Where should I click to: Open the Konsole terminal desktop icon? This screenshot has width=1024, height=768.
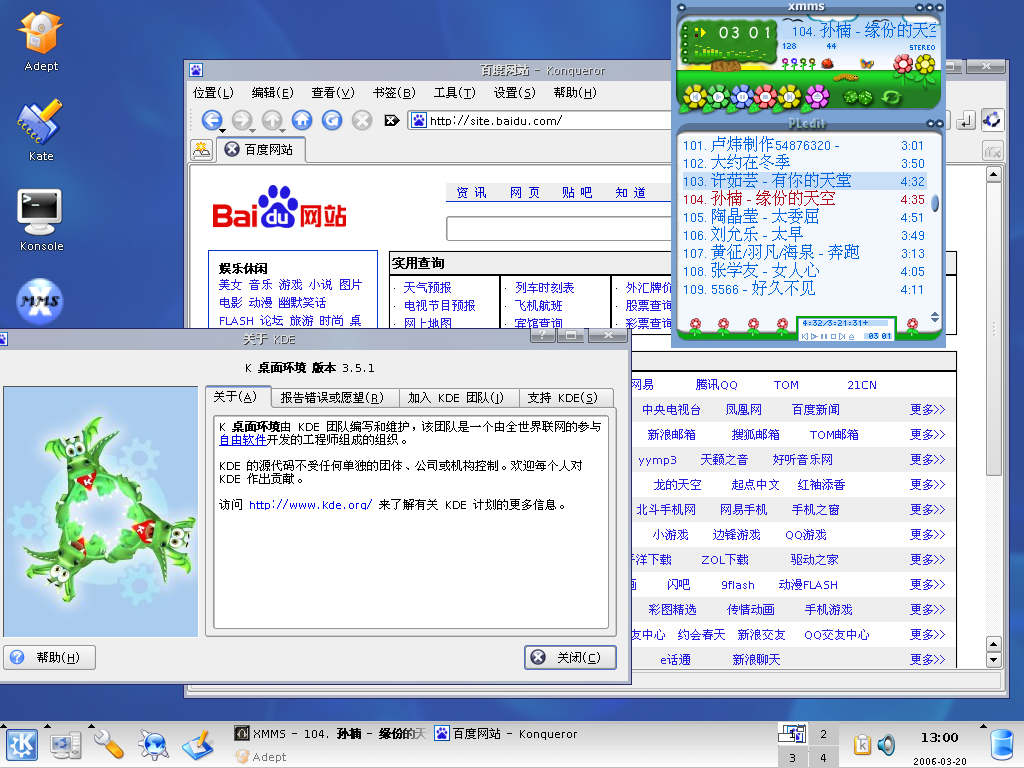(x=40, y=221)
